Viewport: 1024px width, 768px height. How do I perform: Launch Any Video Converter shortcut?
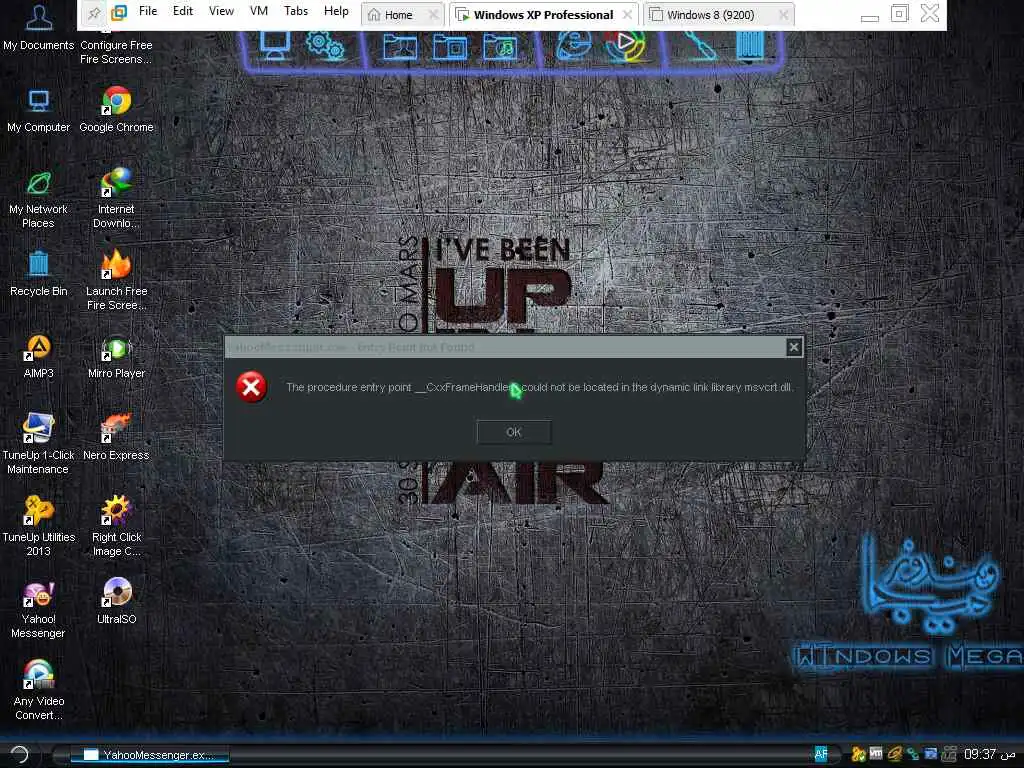click(39, 690)
